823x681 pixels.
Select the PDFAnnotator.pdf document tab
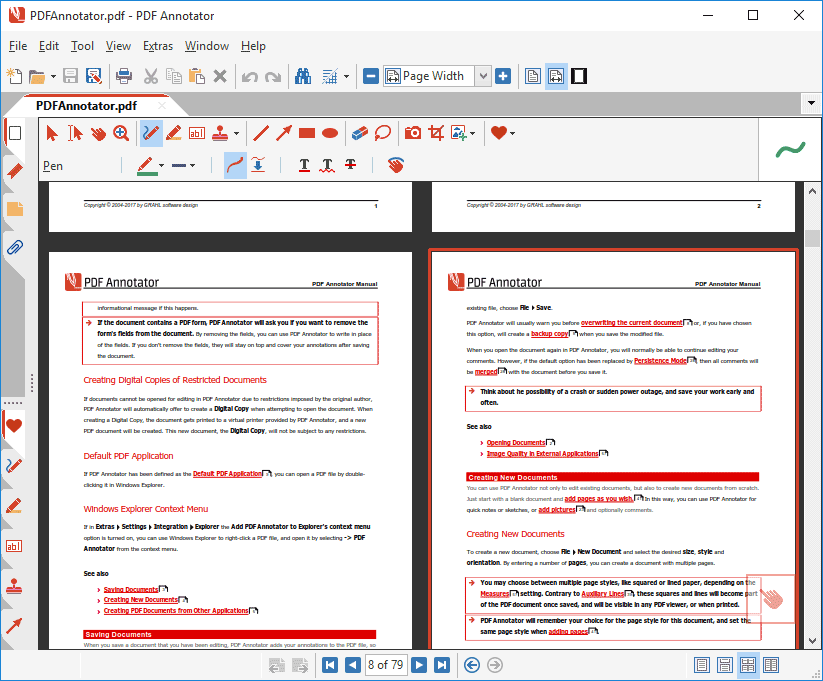tap(87, 106)
